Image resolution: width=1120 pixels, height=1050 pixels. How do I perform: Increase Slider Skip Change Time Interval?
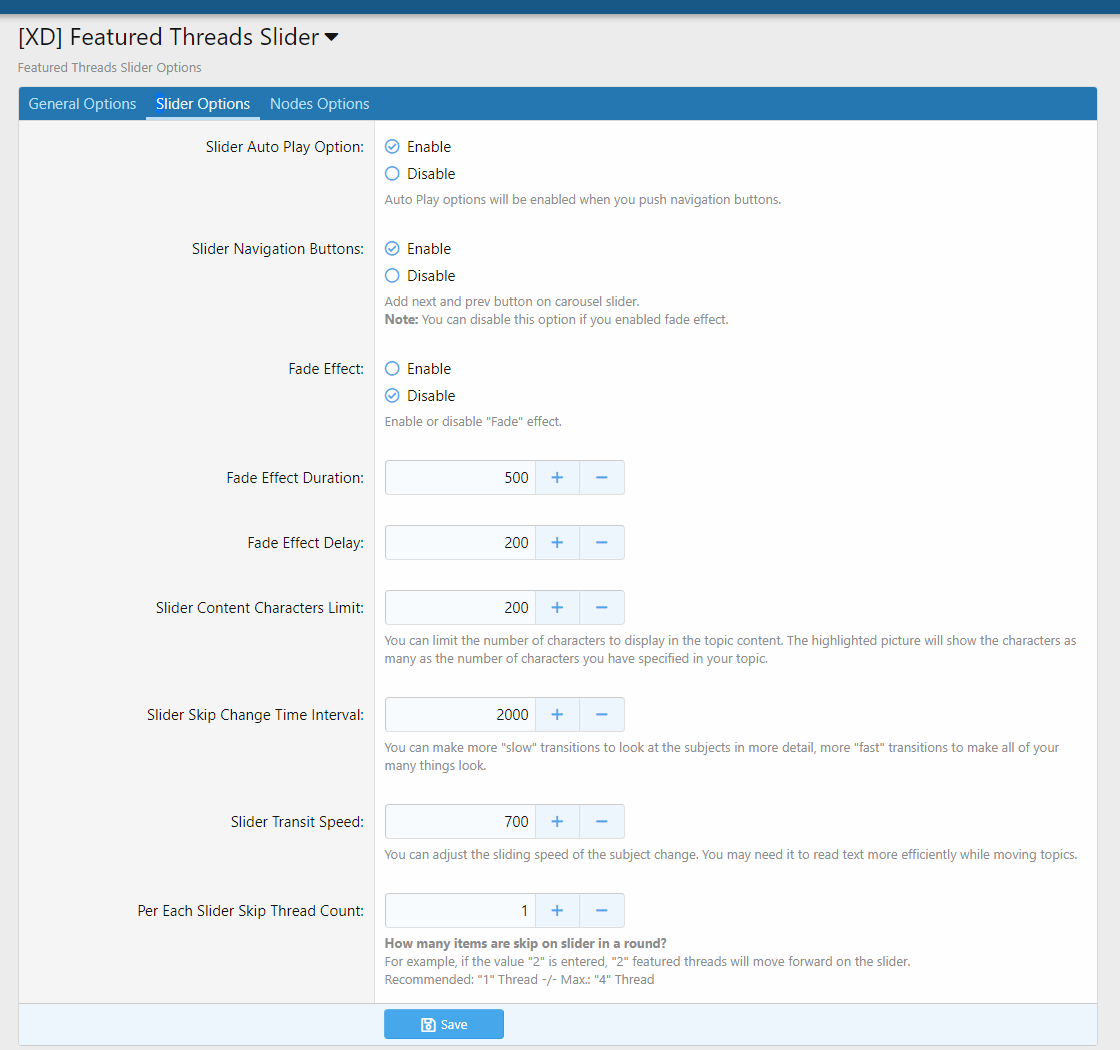click(557, 715)
